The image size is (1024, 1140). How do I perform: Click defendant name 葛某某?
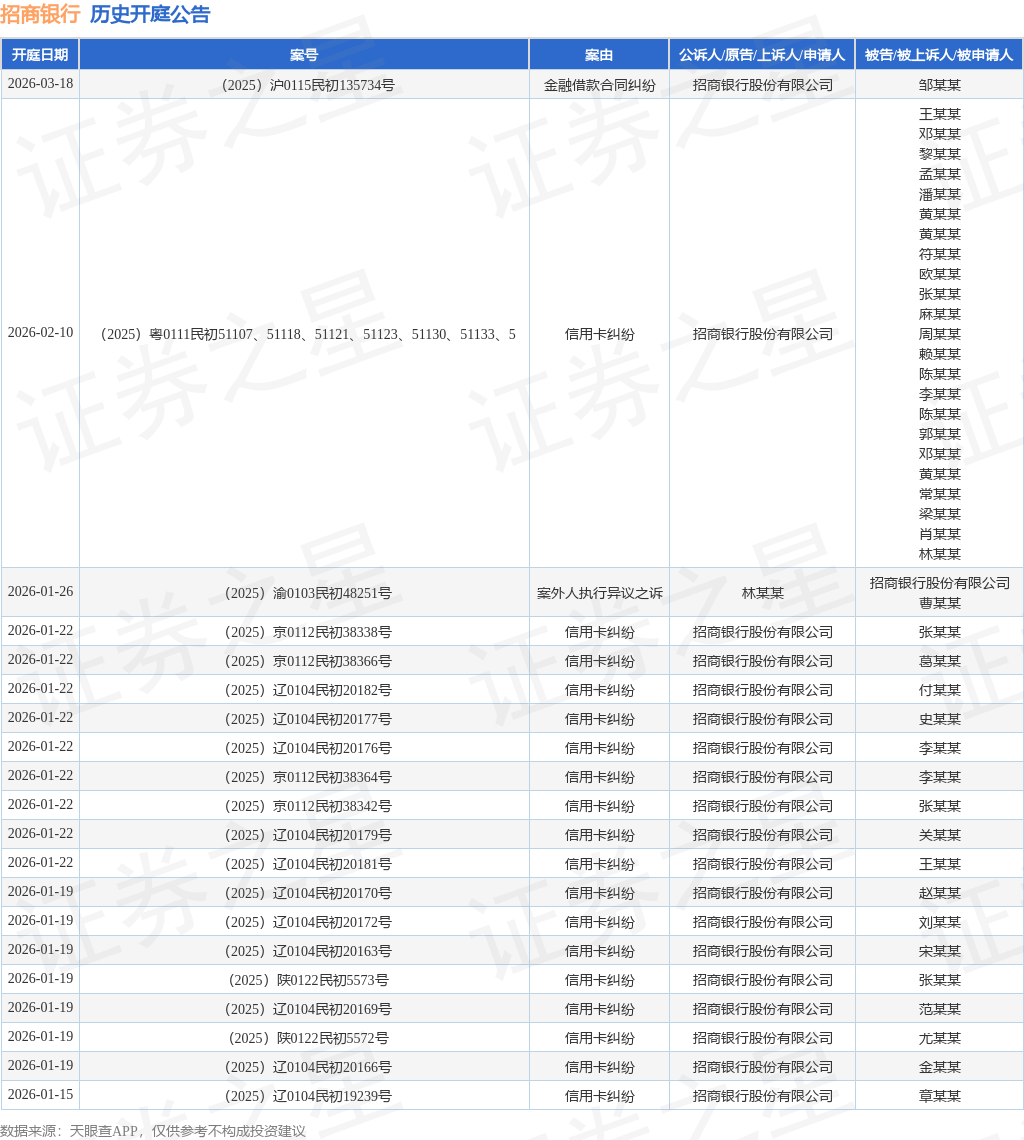(939, 661)
